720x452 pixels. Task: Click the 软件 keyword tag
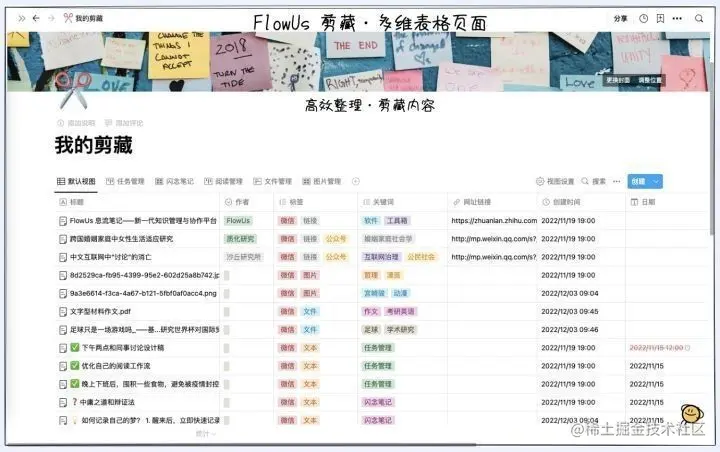pos(371,221)
